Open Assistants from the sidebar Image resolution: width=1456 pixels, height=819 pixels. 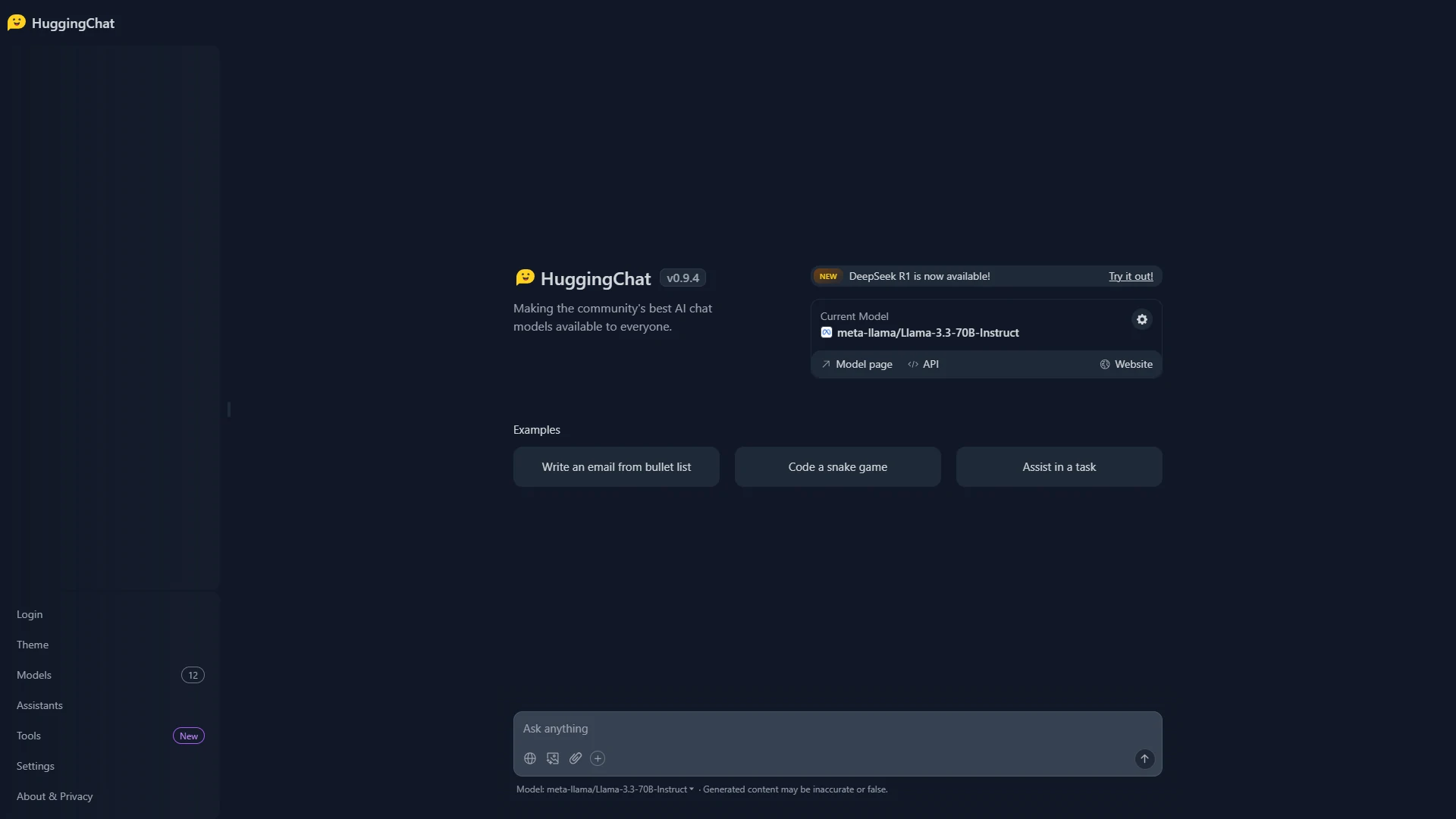(111, 705)
